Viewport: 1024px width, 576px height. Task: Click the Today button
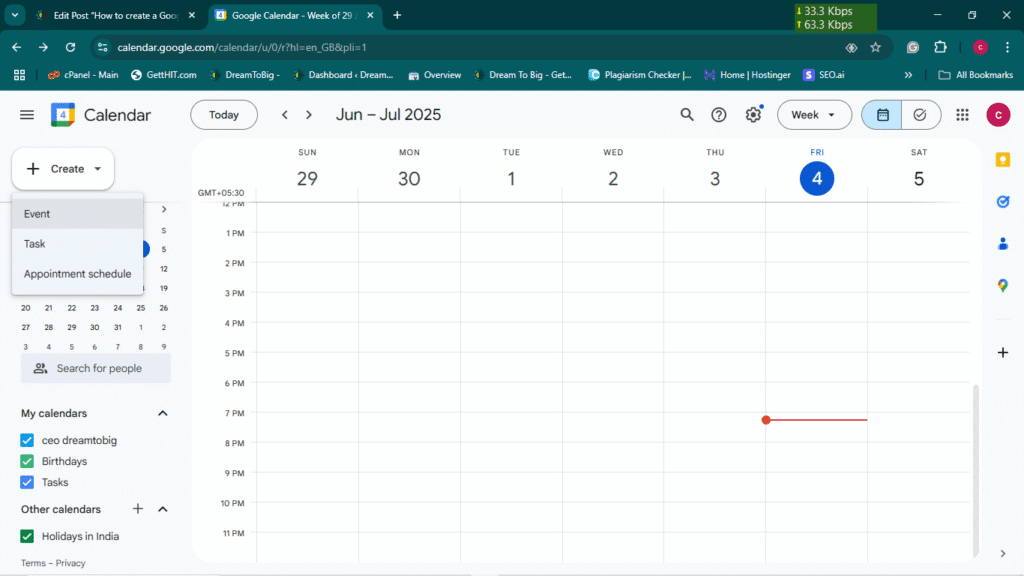[x=224, y=115]
